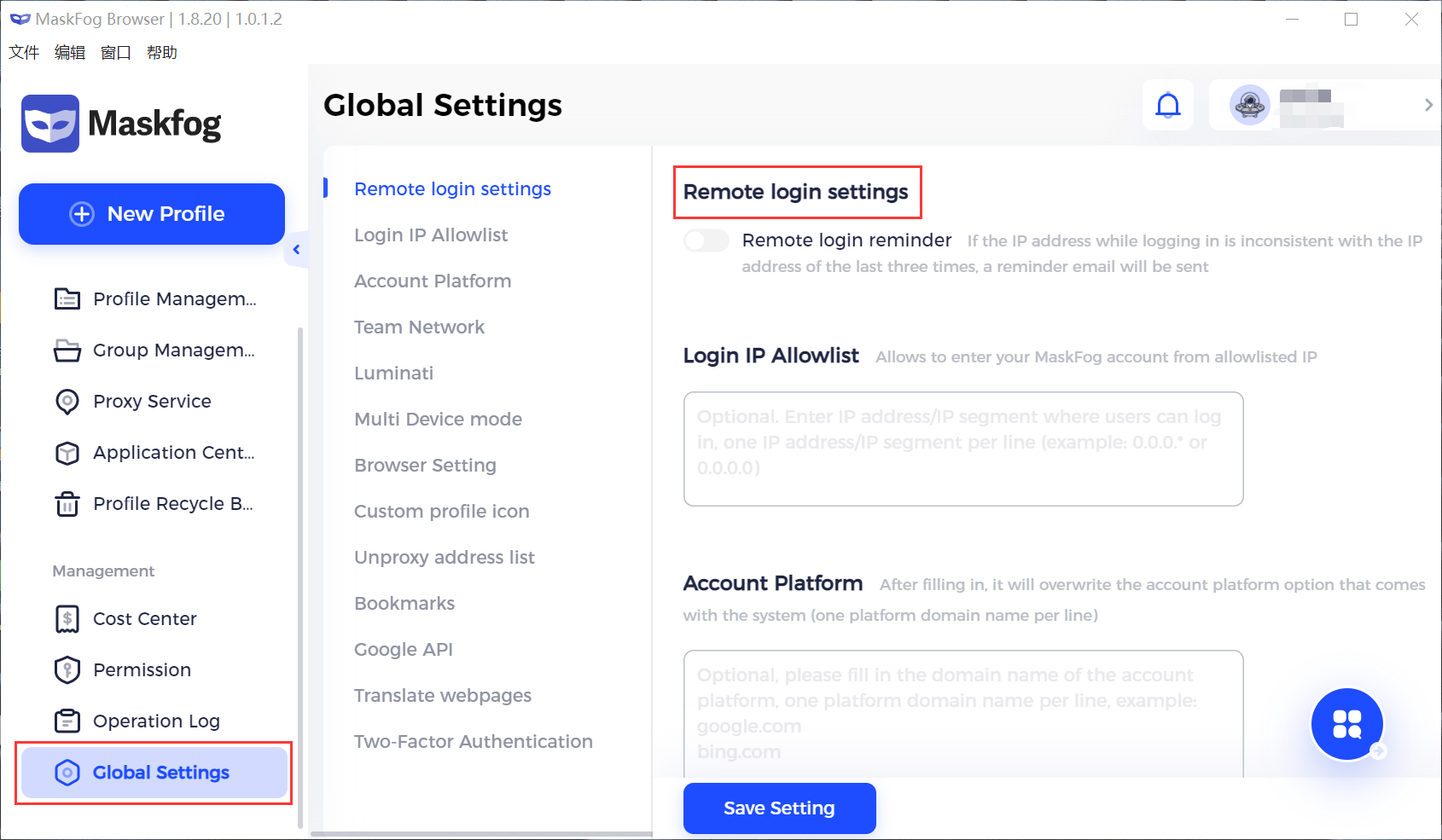Expand the account details via the avatar chevron
Viewport: 1442px width, 840px height.
pyautogui.click(x=1428, y=104)
